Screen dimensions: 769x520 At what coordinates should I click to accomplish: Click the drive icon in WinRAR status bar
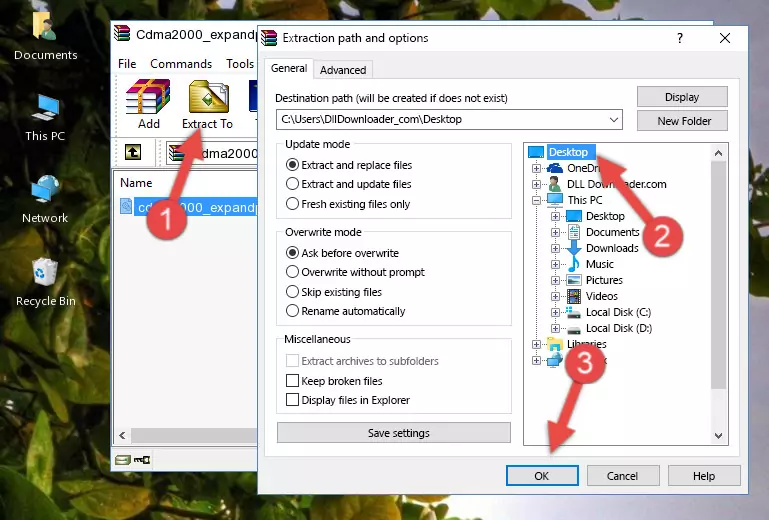click(123, 460)
